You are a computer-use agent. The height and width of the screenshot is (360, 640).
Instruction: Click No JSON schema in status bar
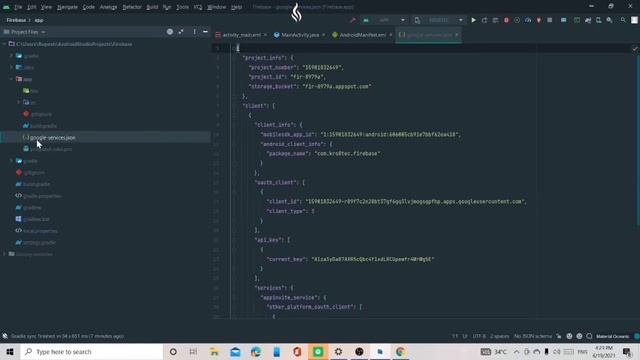point(533,336)
